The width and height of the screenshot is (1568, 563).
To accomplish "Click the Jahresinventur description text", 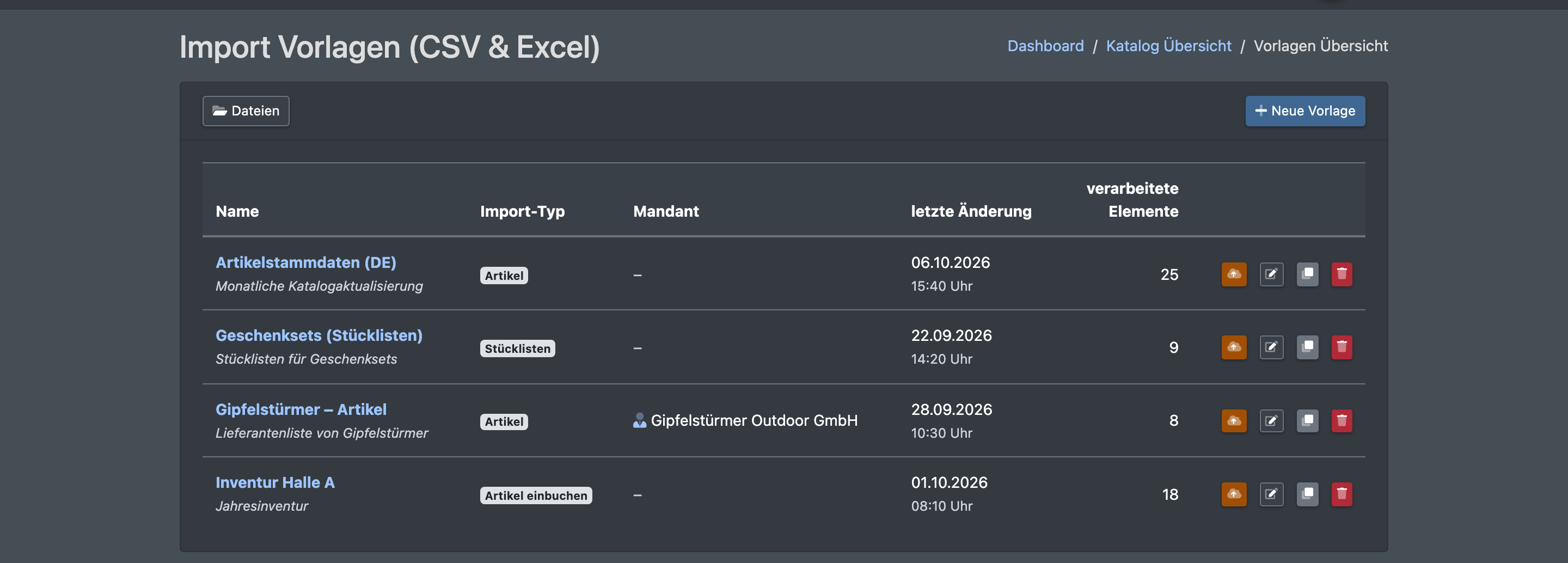I will click(x=262, y=506).
